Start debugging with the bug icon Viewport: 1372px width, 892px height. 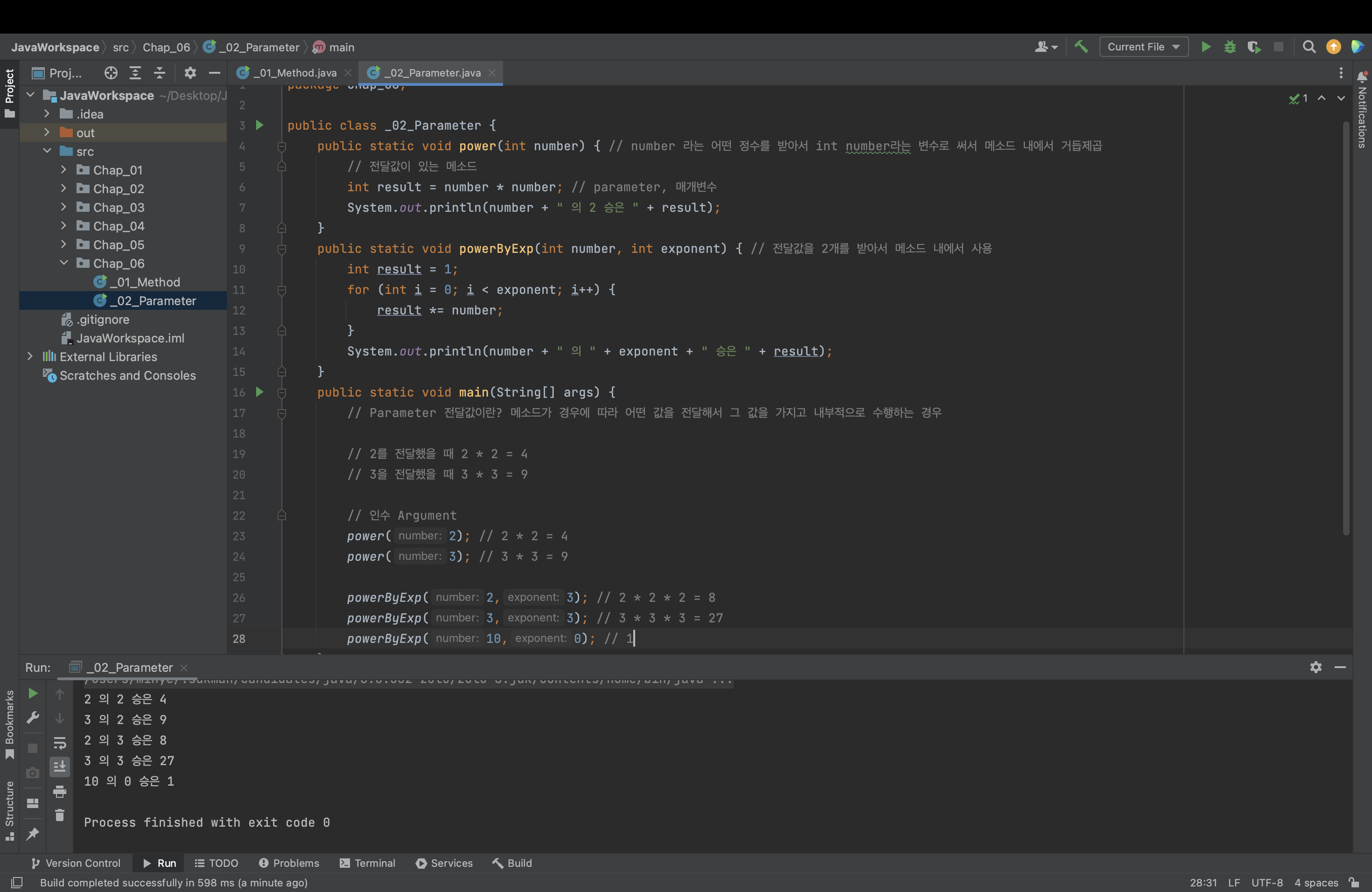click(x=1230, y=47)
